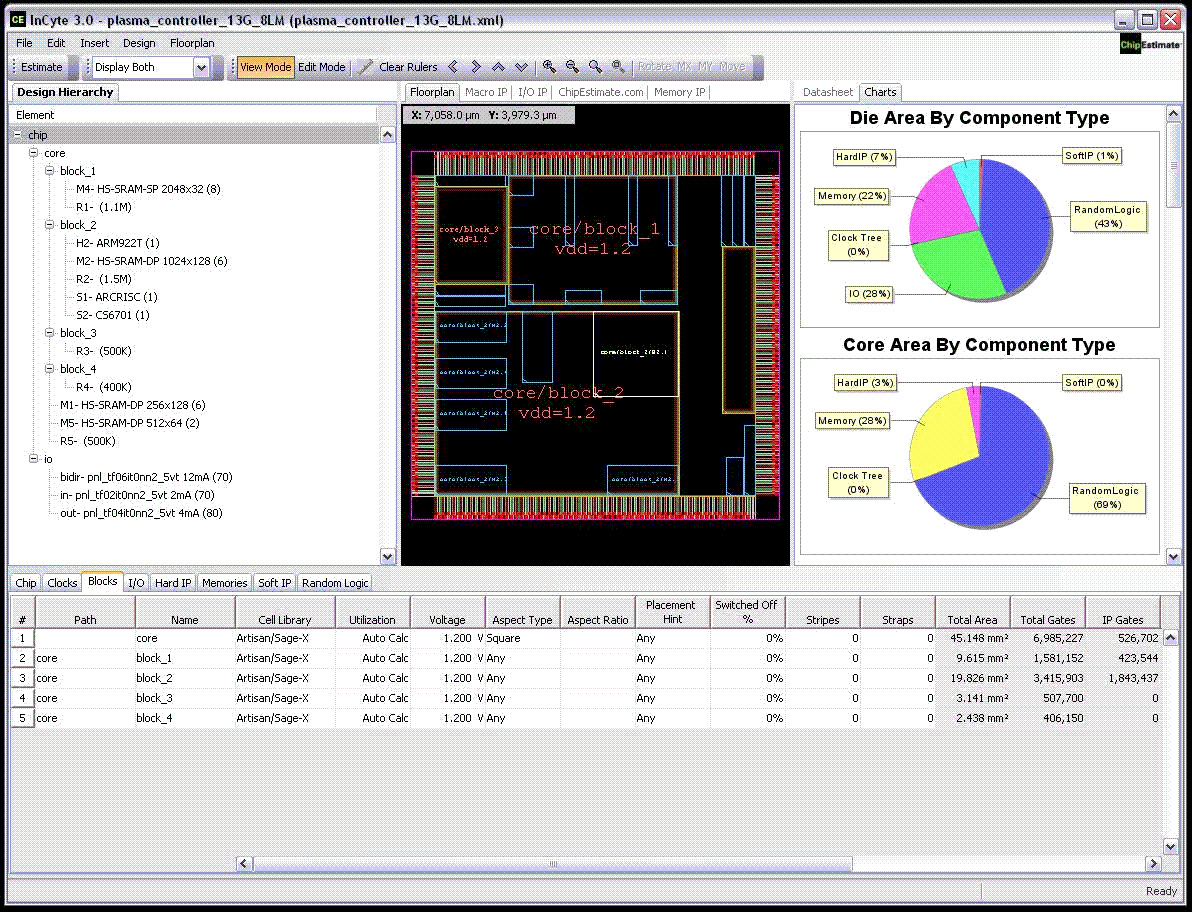Switch to the Datasheet tab
Viewport: 1192px width, 912px height.
(x=828, y=92)
